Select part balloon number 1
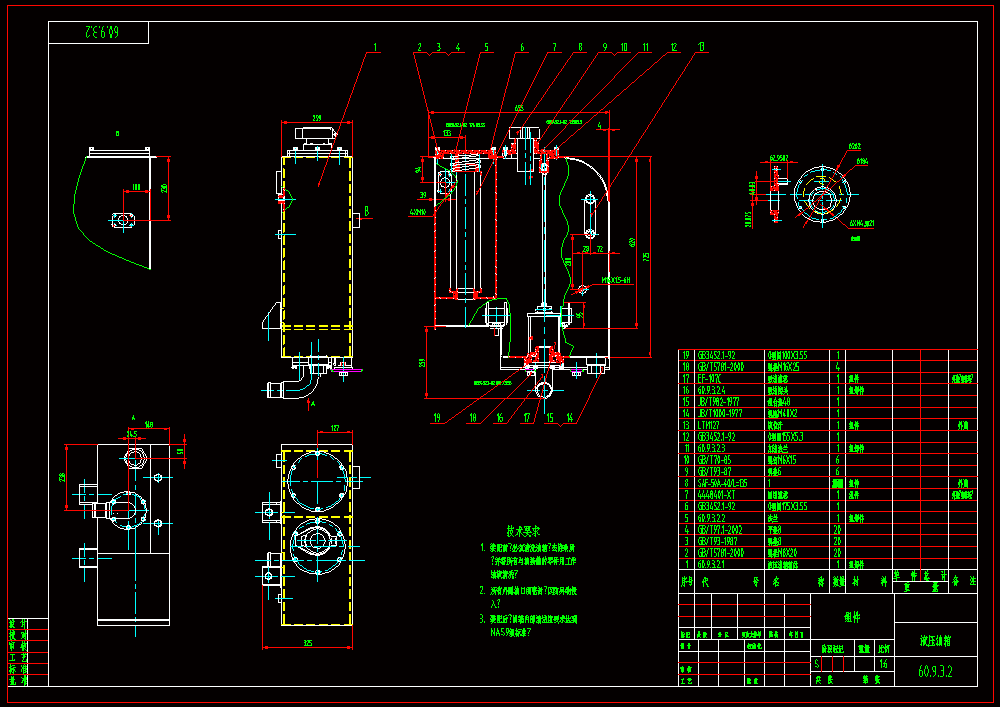 376,47
